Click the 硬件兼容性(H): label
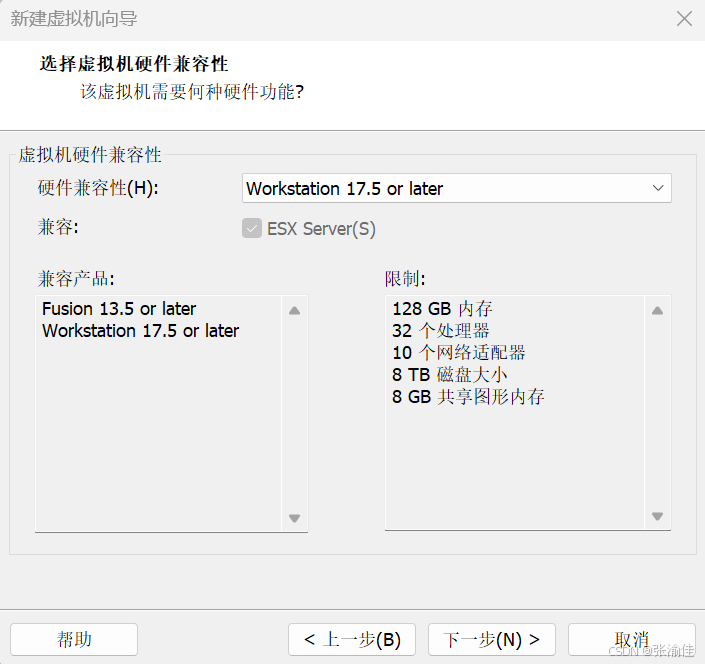 click(x=98, y=188)
